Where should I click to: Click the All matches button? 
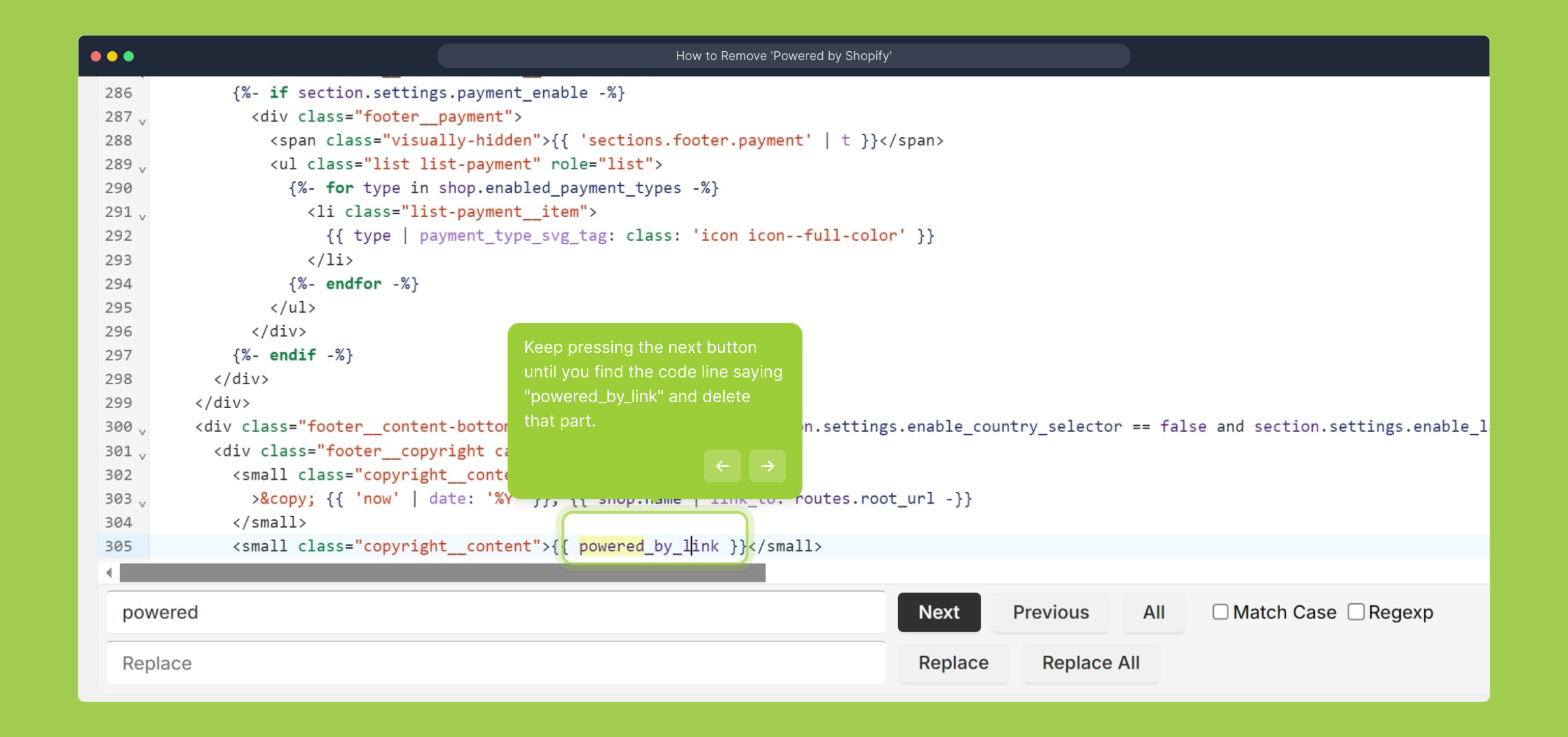1153,612
